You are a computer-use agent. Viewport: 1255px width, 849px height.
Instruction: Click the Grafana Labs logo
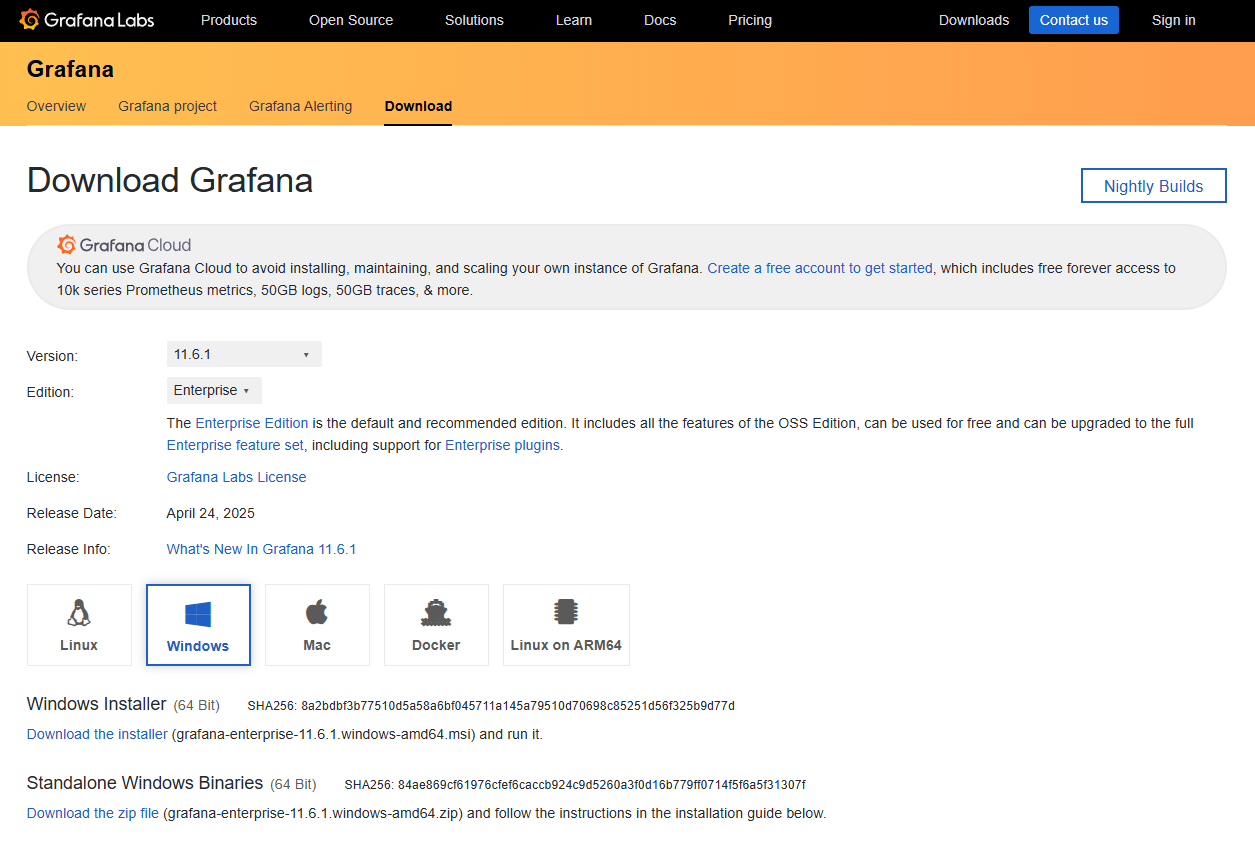87,20
